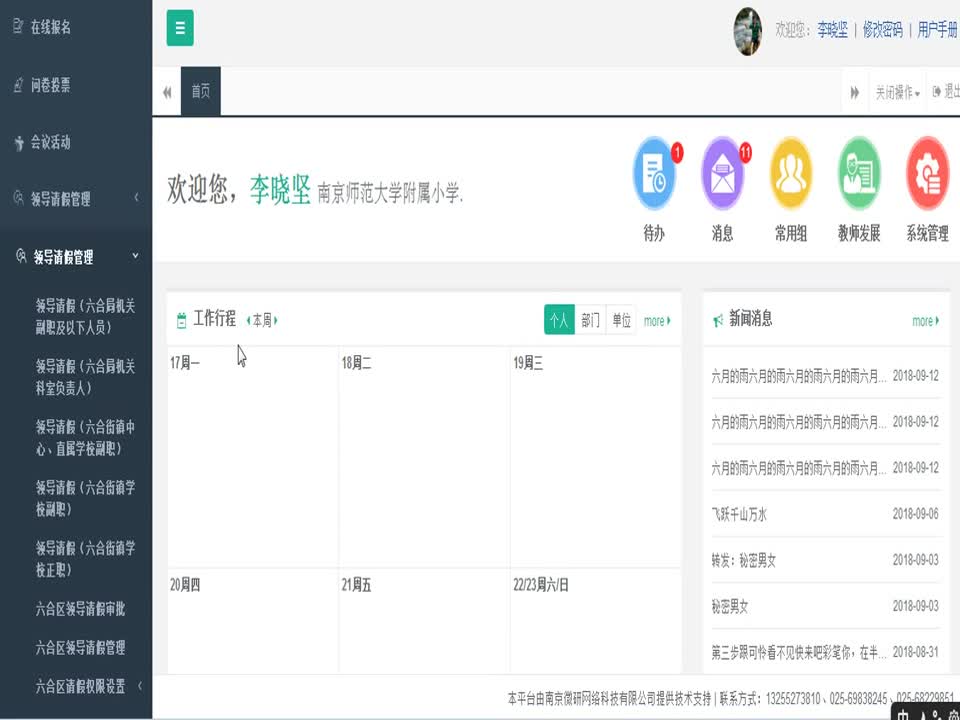Viewport: 960px width, 720px height.
Task: Toggle the green hamburger sidebar button
Action: [x=180, y=28]
